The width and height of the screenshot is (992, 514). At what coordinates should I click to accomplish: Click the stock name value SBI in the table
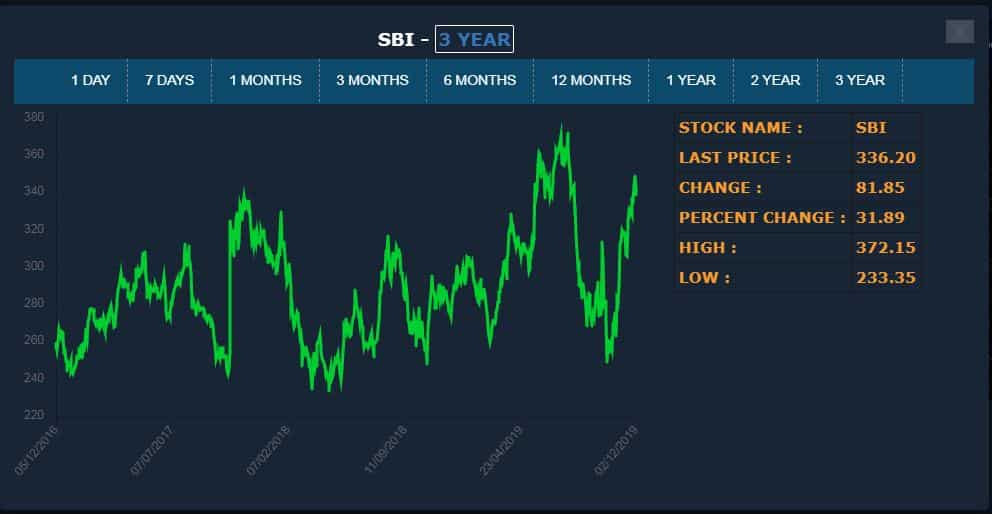click(871, 128)
